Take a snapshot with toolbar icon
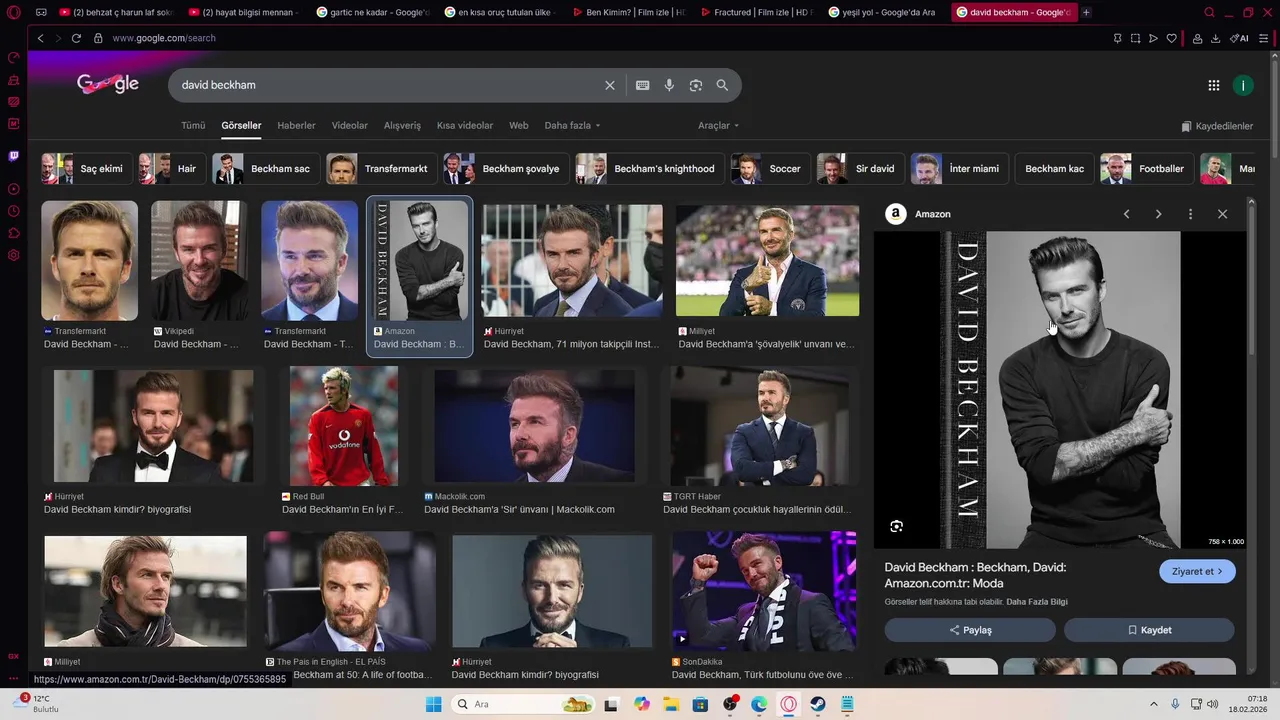The width and height of the screenshot is (1280, 720). (x=1135, y=38)
